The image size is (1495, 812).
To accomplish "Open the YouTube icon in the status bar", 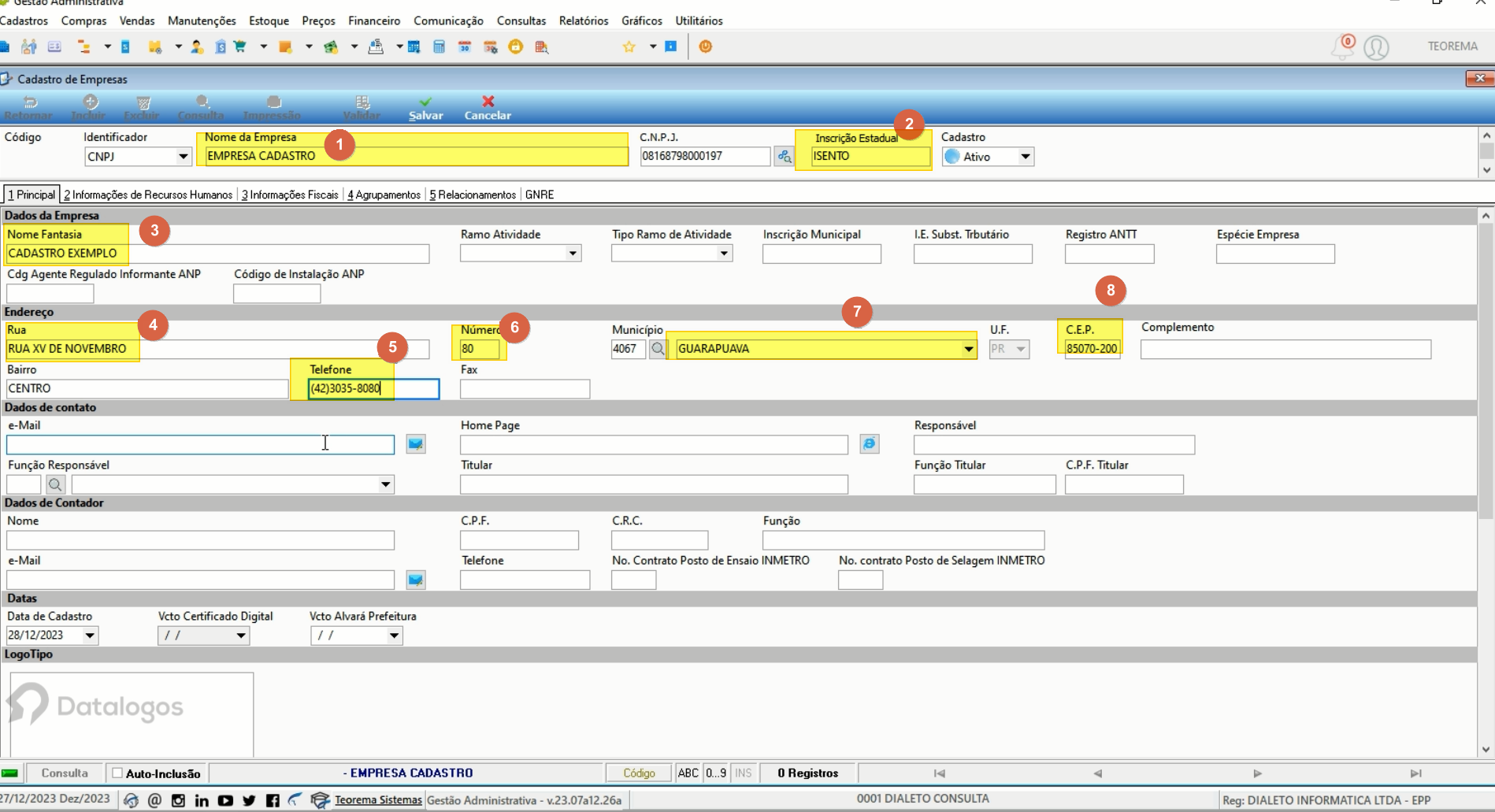I will [225, 800].
